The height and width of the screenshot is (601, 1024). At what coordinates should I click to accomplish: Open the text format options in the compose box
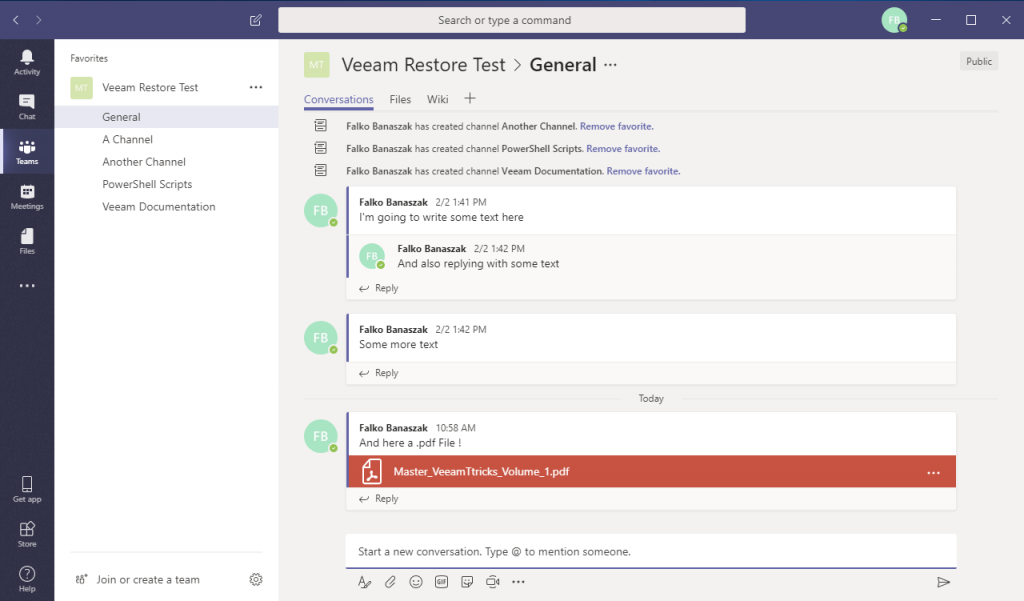tap(364, 582)
